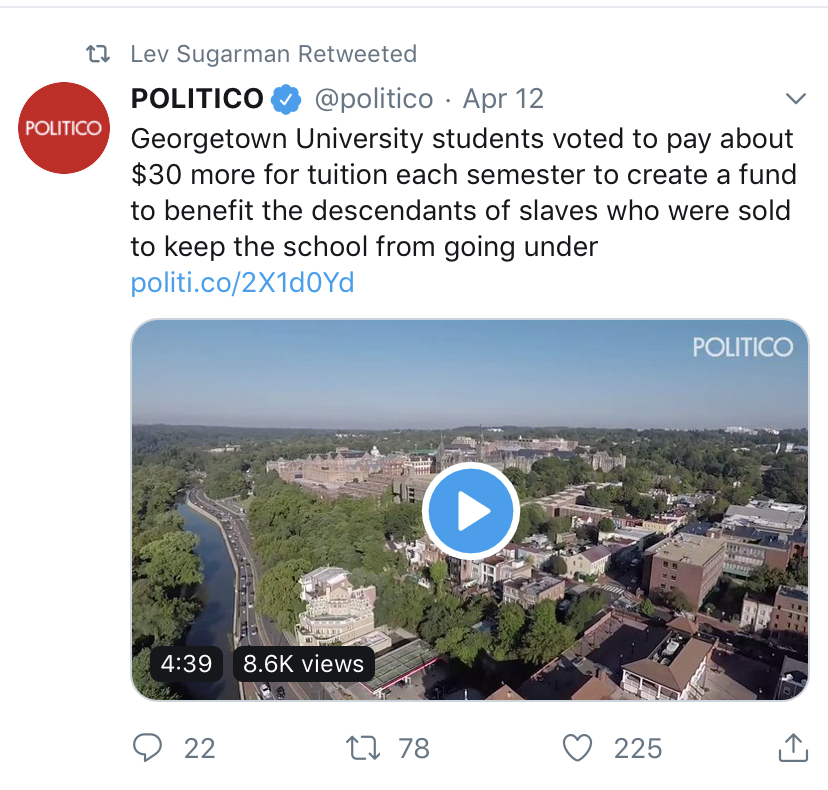Image resolution: width=828 pixels, height=790 pixels.
Task: Like the tweet with heart icon
Action: 577,748
